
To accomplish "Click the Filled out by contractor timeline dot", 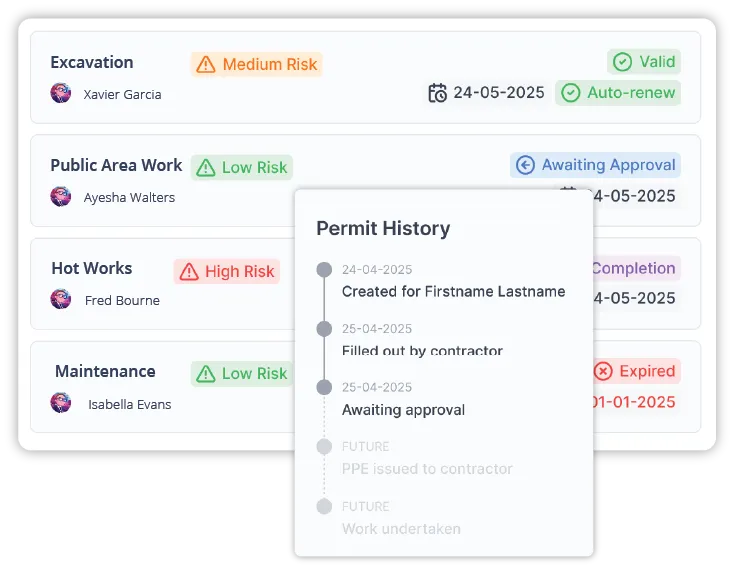I will (324, 329).
